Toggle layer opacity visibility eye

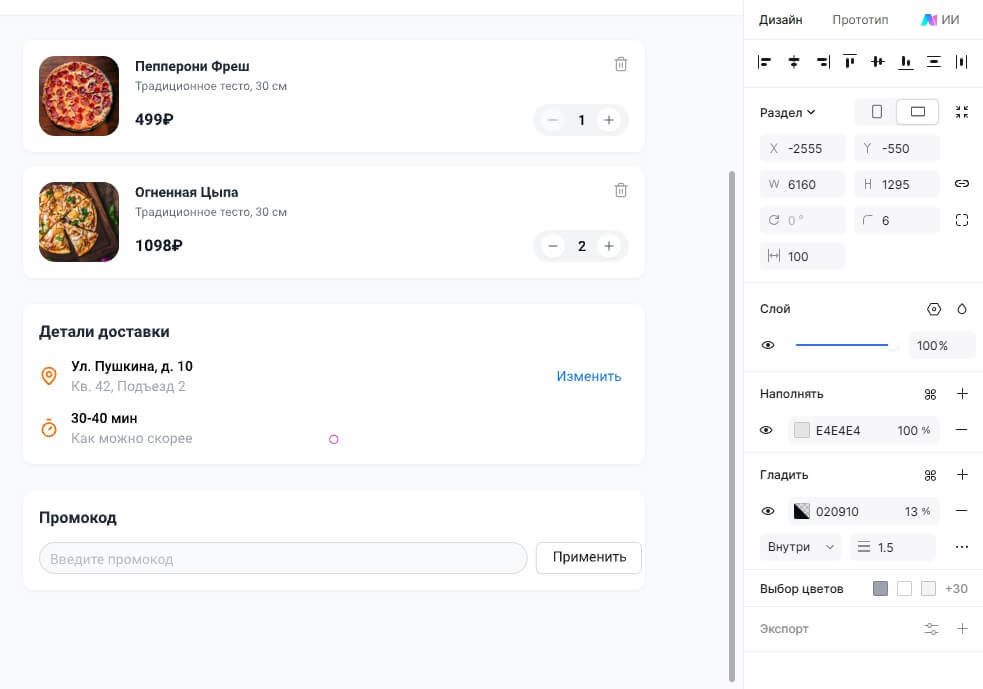[768, 345]
